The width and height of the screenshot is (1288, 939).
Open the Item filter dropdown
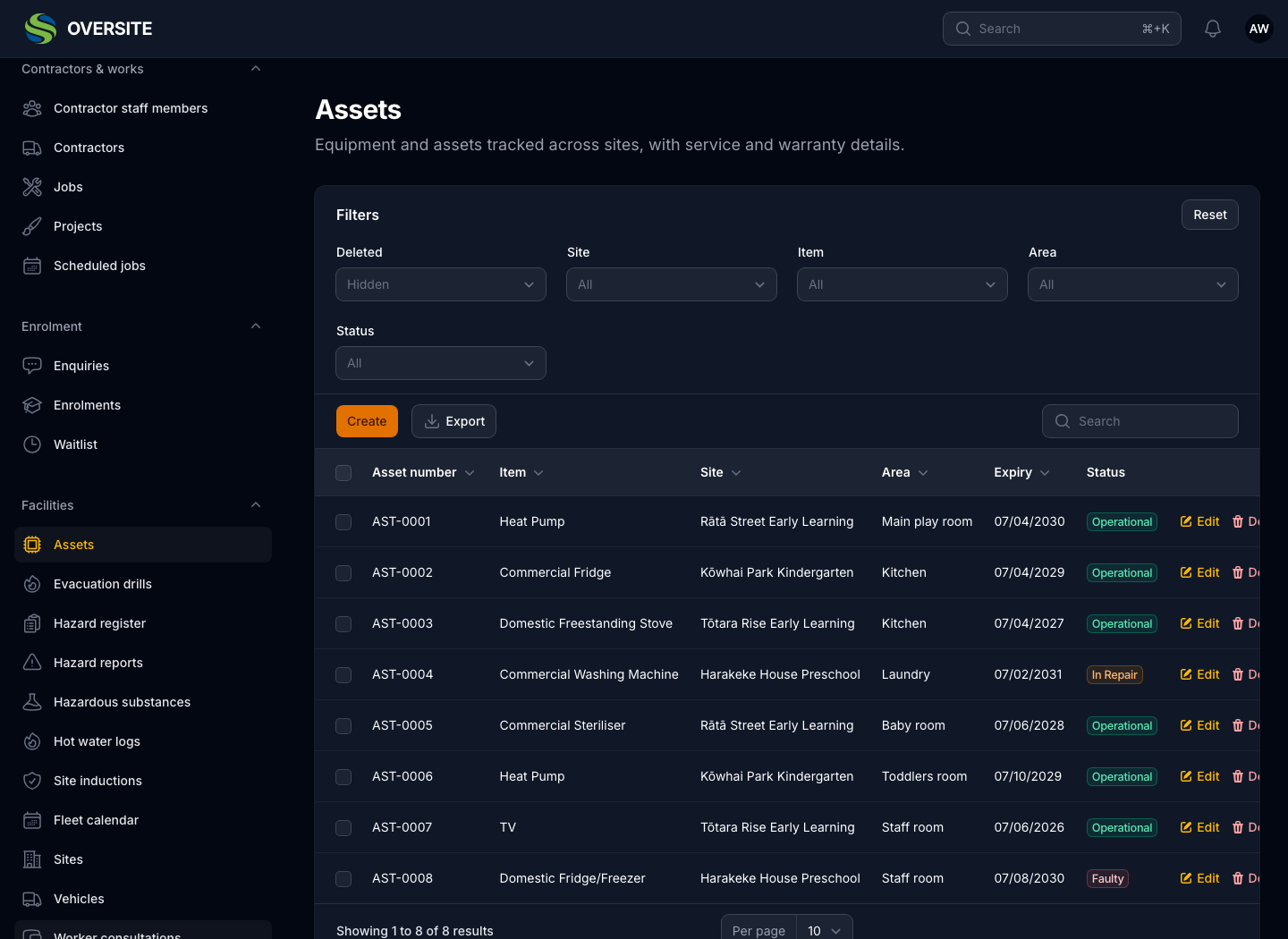(902, 284)
